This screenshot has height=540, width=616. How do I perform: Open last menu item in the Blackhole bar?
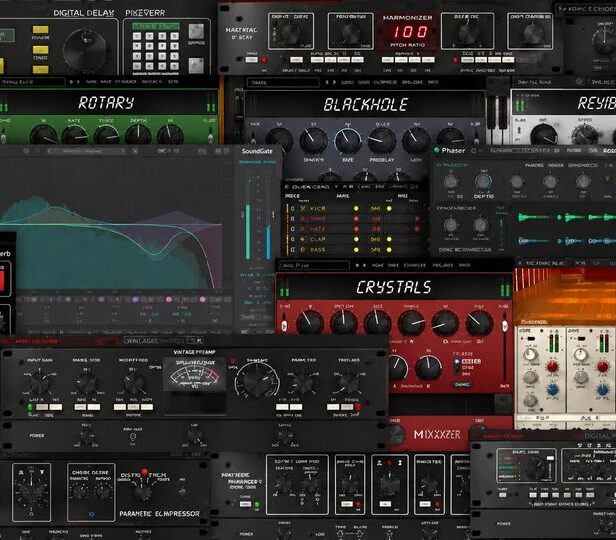pyautogui.click(x=433, y=82)
